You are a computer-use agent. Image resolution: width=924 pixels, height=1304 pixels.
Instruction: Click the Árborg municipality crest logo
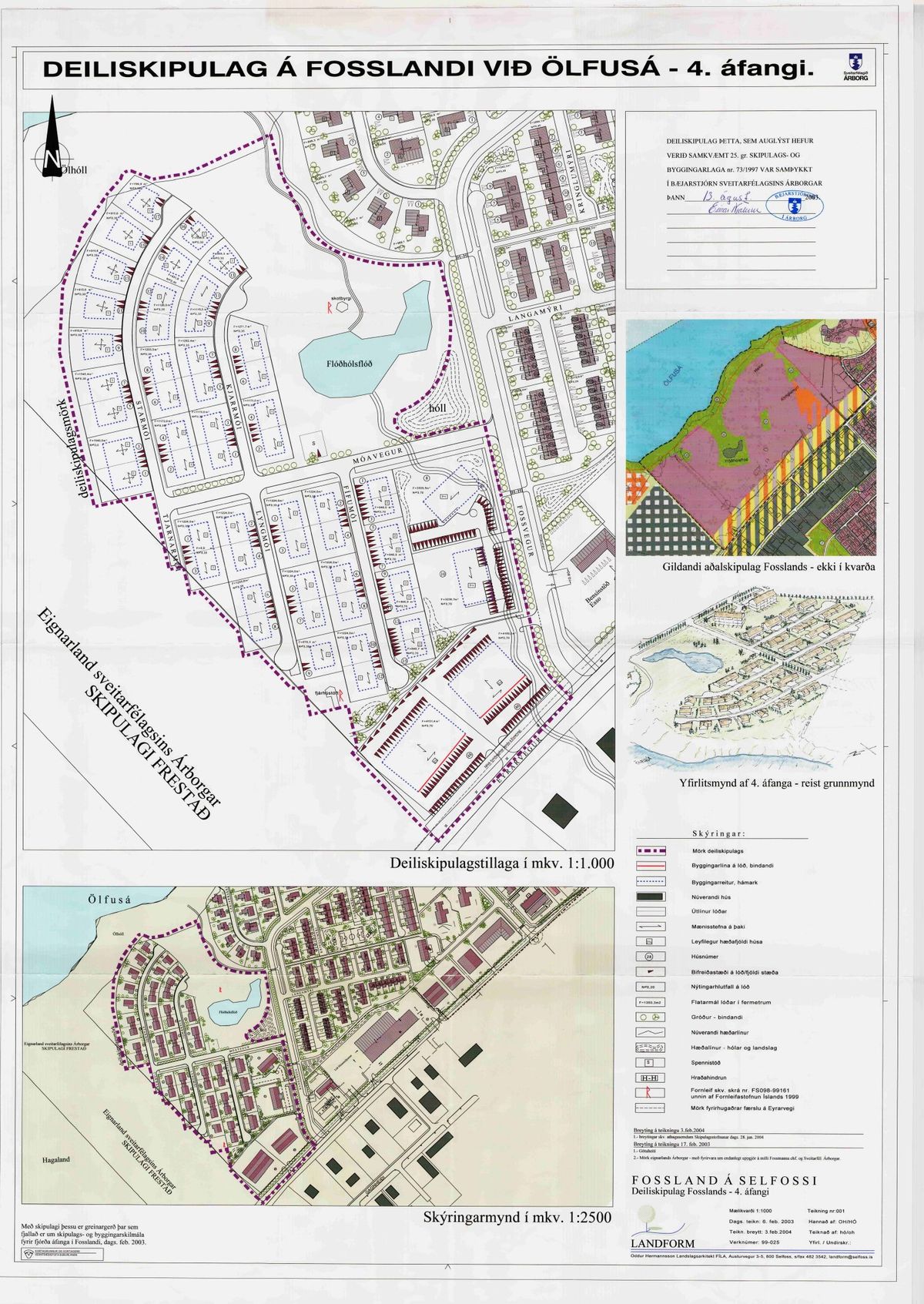pyautogui.click(x=854, y=65)
